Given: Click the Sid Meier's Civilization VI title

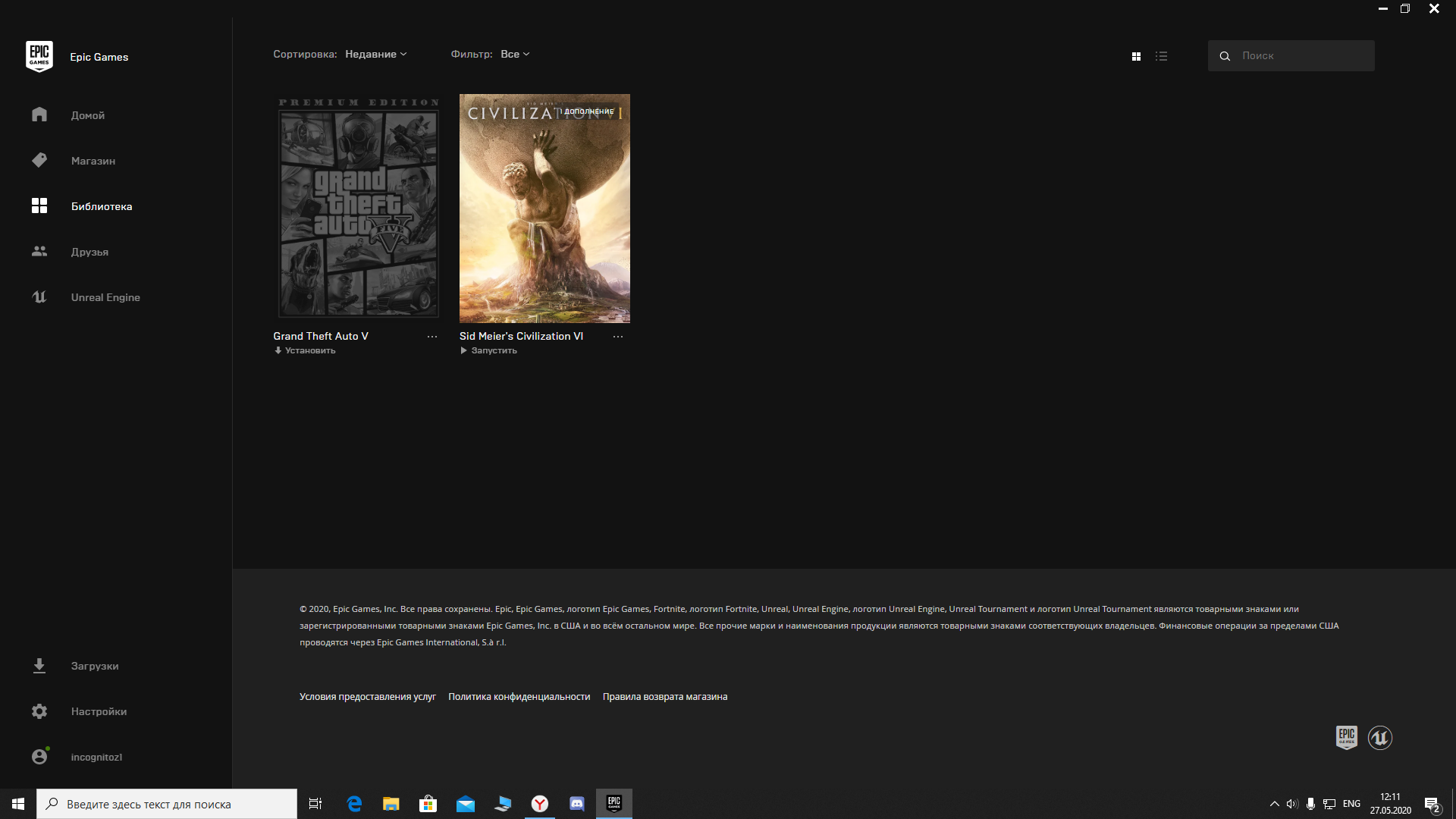Looking at the screenshot, I should [521, 336].
